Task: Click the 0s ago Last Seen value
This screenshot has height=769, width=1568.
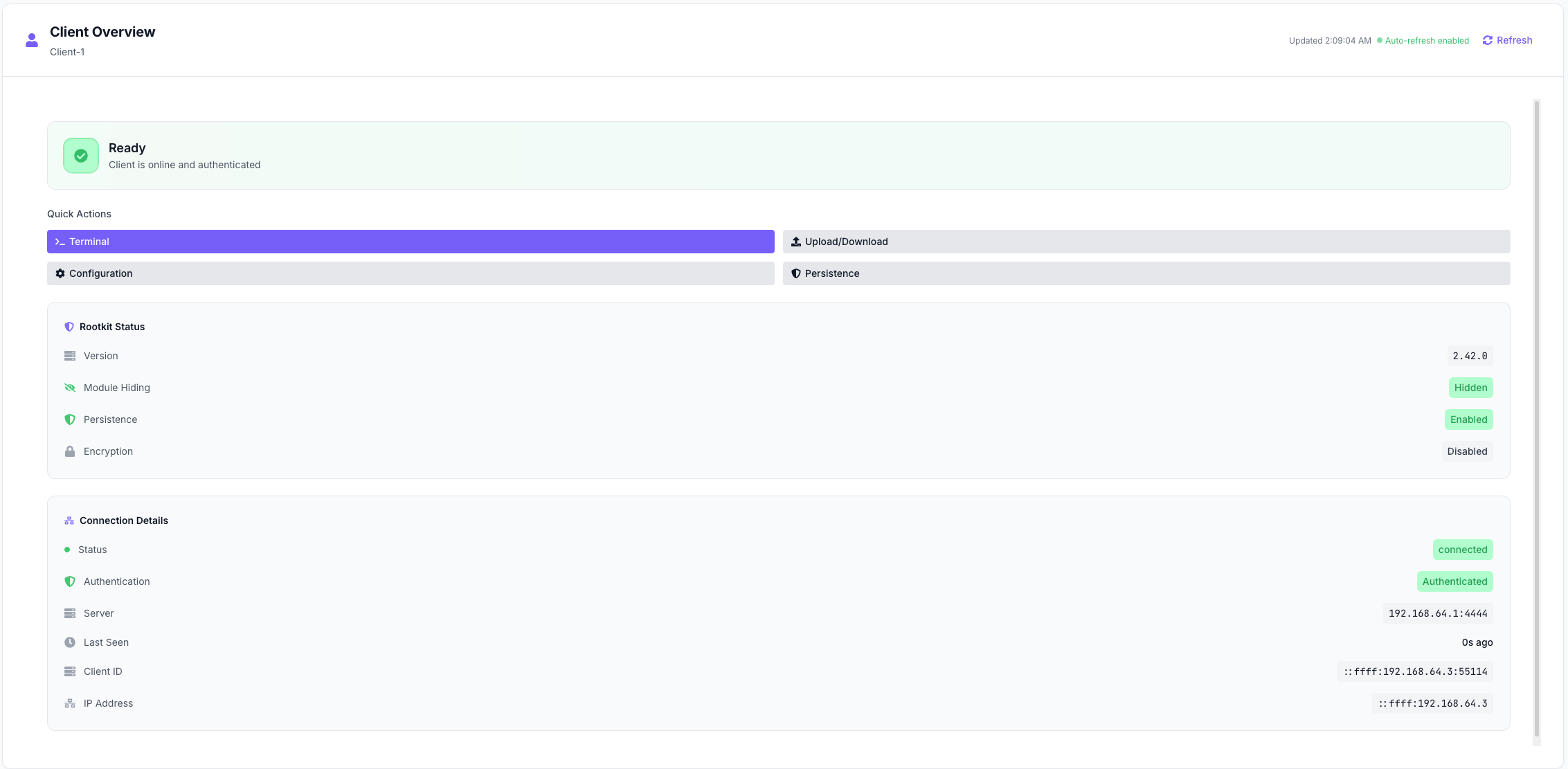Action: [1477, 642]
